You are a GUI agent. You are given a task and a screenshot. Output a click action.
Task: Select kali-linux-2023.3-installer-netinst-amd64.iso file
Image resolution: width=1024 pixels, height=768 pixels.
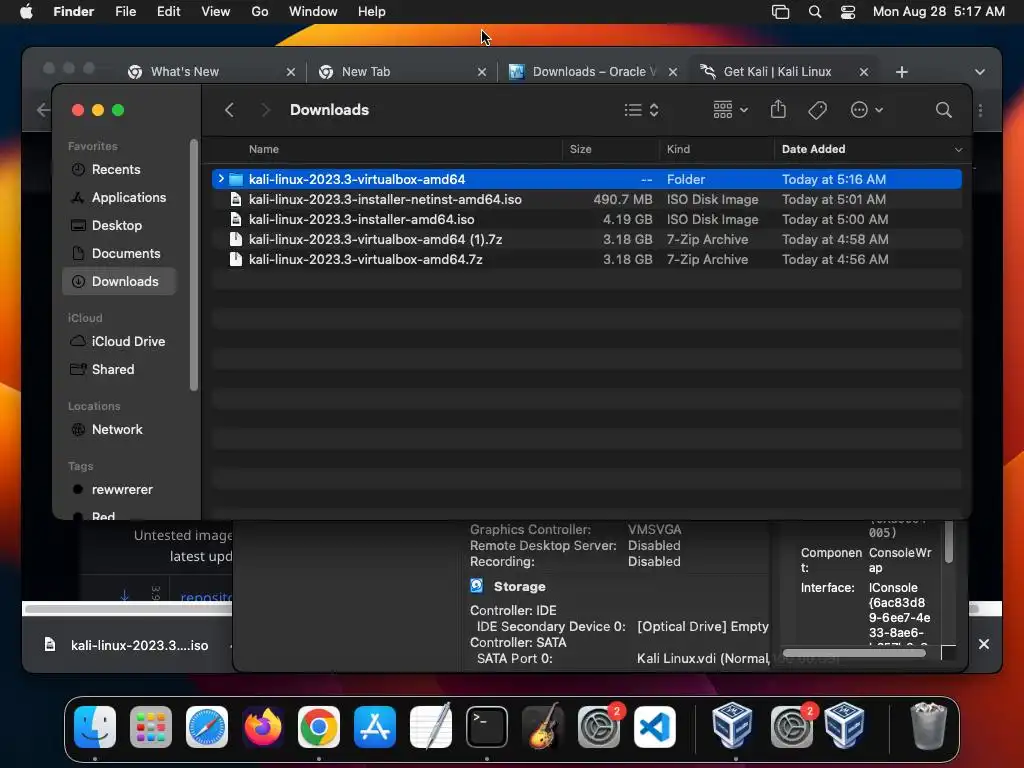pos(586,199)
